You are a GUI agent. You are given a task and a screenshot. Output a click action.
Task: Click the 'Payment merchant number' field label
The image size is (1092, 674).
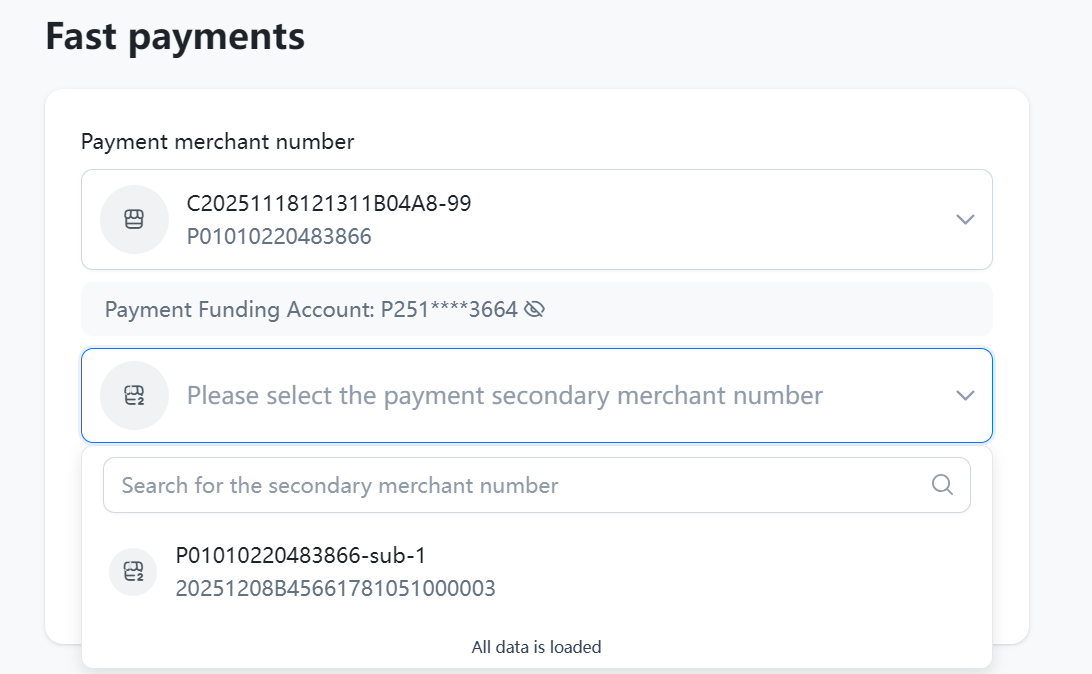[x=217, y=142]
